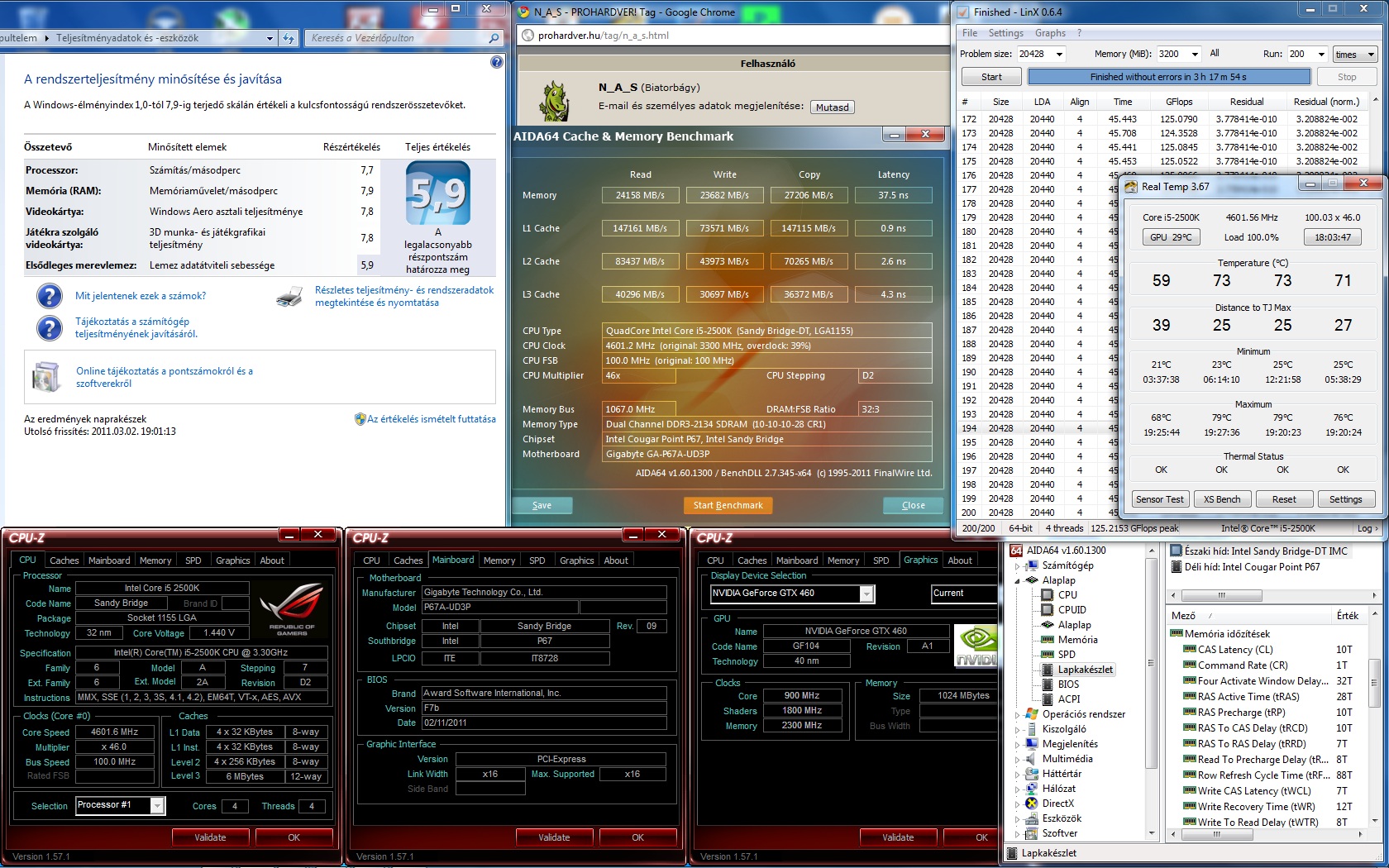Open the Problem size dropdown in LinX
Viewport: 1389px width, 868px height.
1059,55
